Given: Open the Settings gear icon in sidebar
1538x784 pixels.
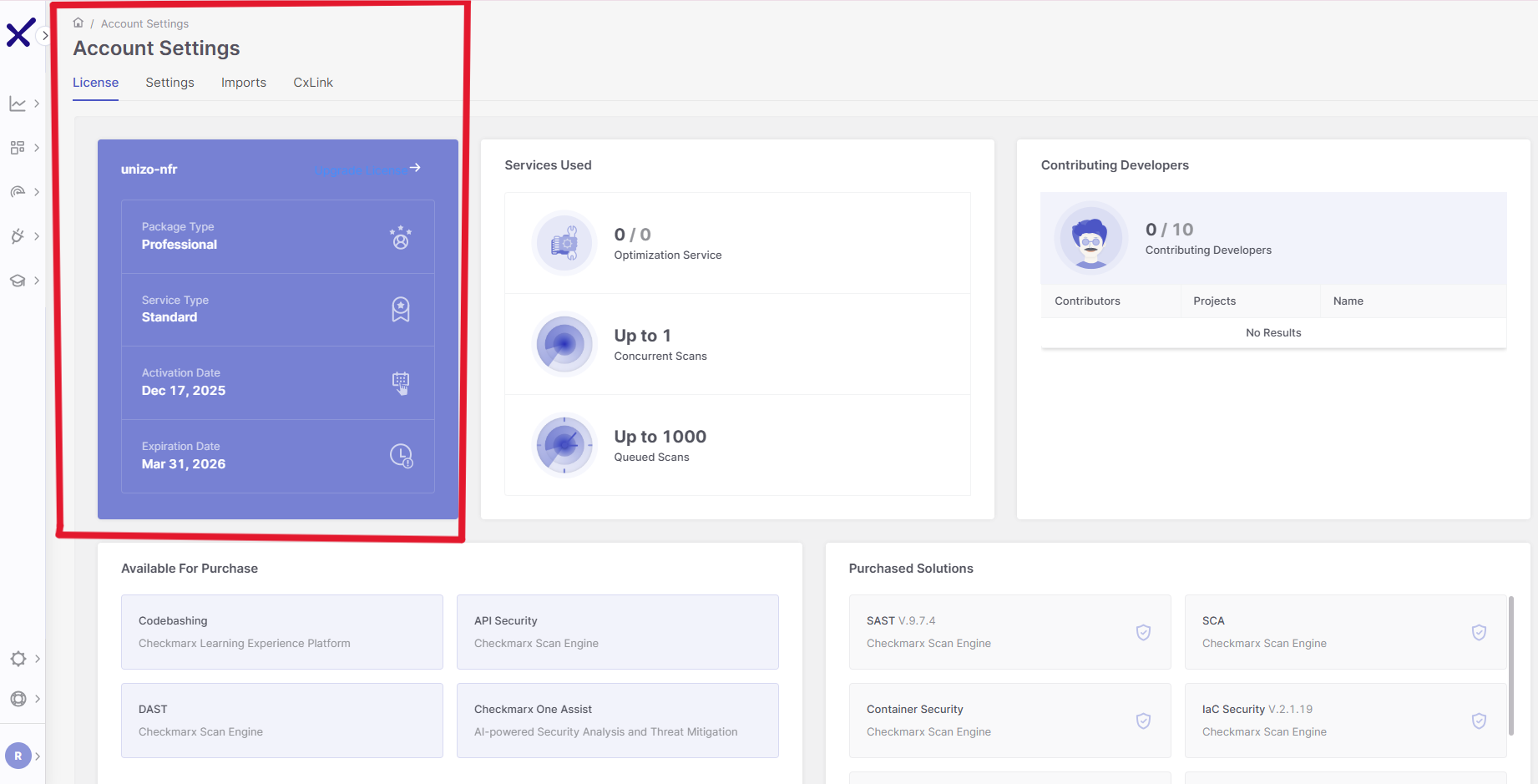Looking at the screenshot, I should (18, 659).
